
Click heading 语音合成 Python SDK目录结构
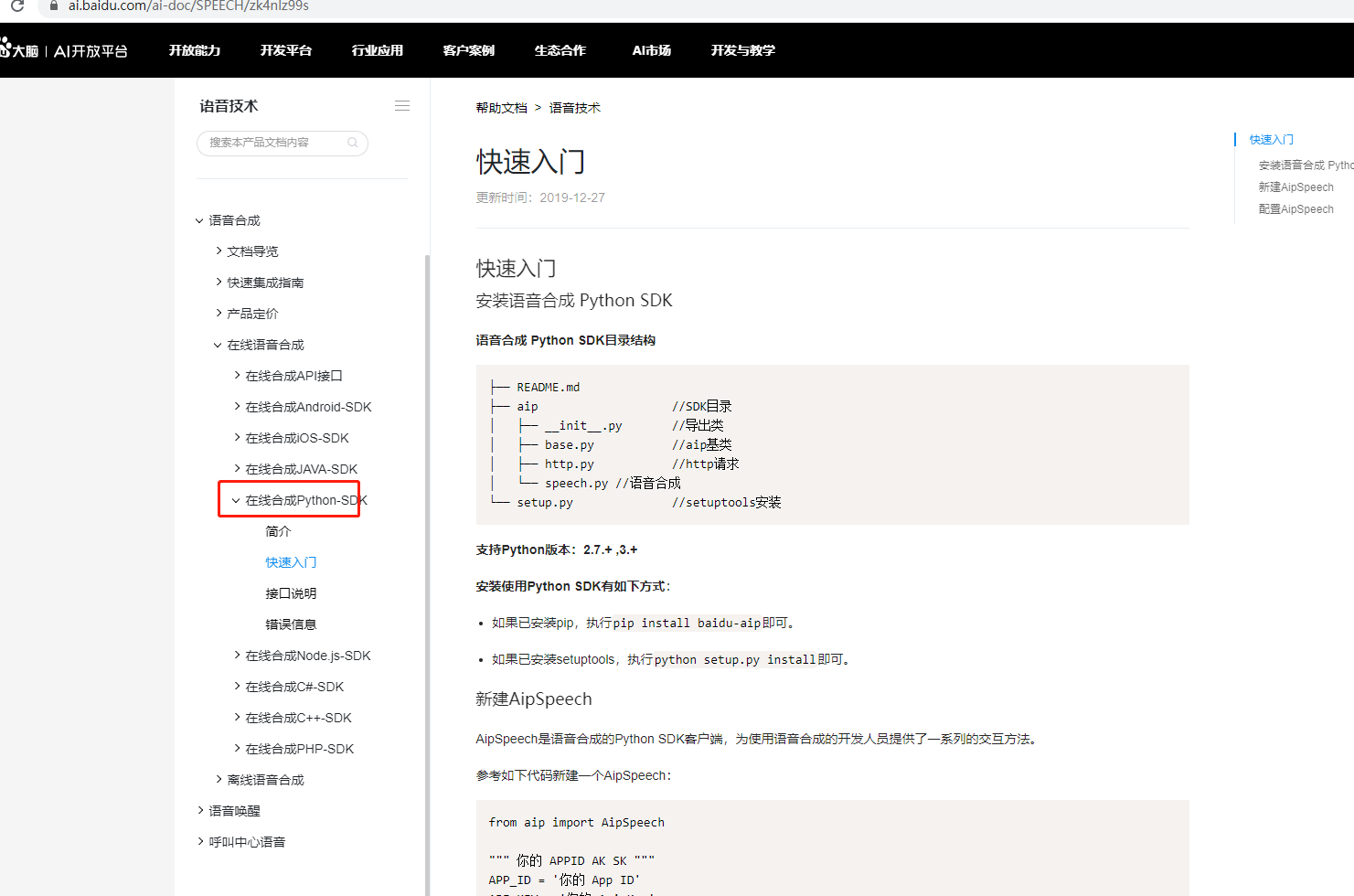pyautogui.click(x=565, y=340)
